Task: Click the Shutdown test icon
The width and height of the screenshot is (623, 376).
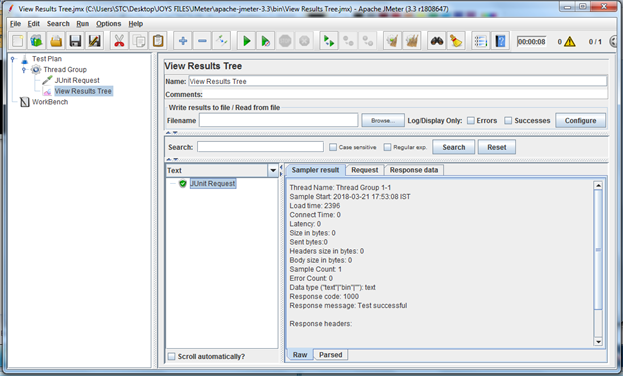Action: pyautogui.click(x=304, y=41)
